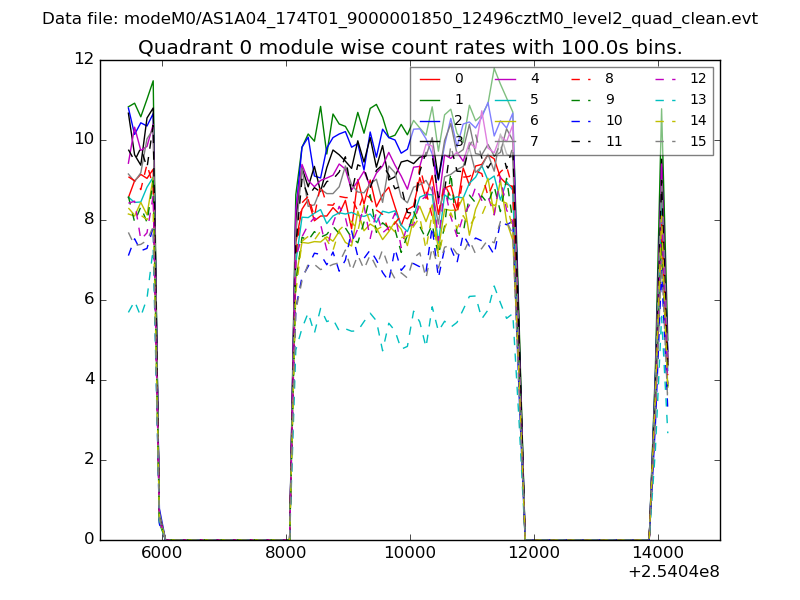
Task: Click the yellow legend line for module 6
Action: tap(505, 120)
